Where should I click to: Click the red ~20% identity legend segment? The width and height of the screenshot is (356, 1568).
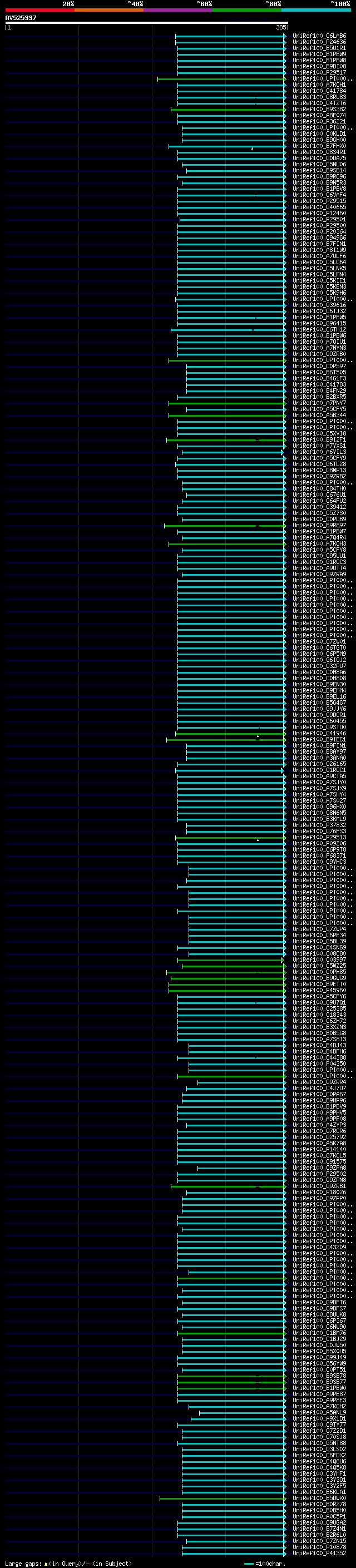click(39, 10)
